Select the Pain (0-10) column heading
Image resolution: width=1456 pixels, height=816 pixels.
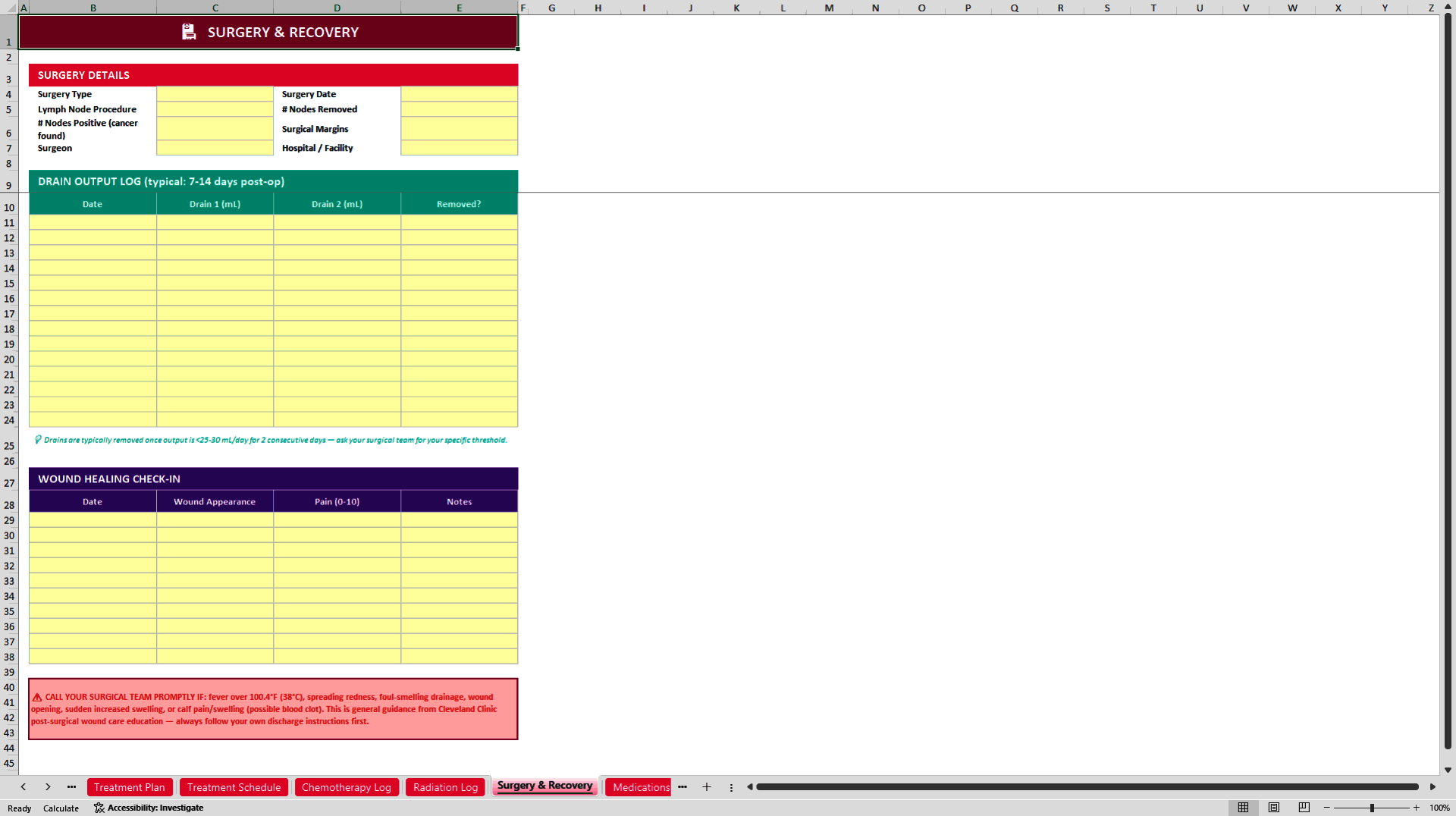(x=337, y=501)
